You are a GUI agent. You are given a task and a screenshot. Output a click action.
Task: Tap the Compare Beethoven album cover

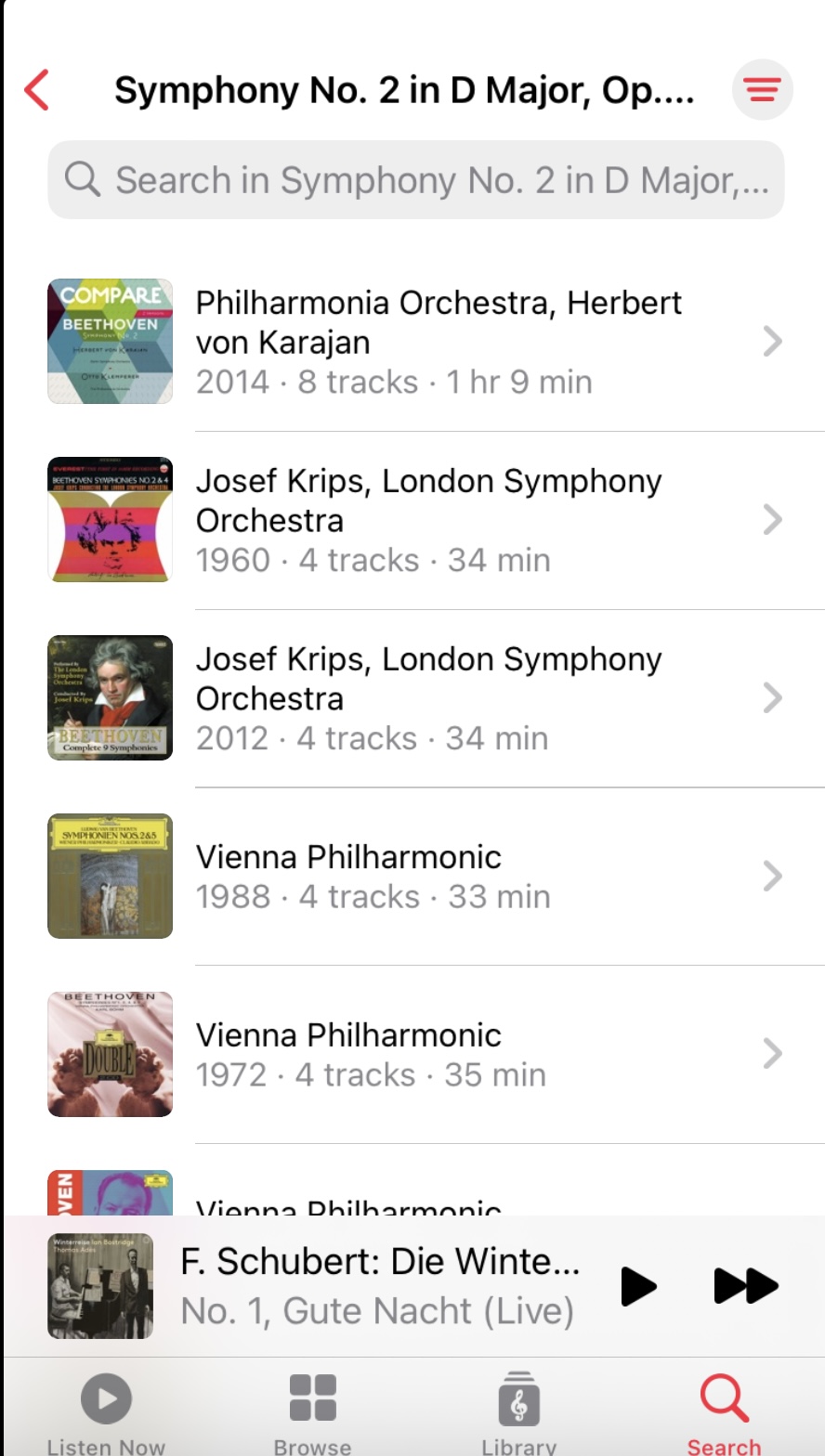click(x=110, y=341)
